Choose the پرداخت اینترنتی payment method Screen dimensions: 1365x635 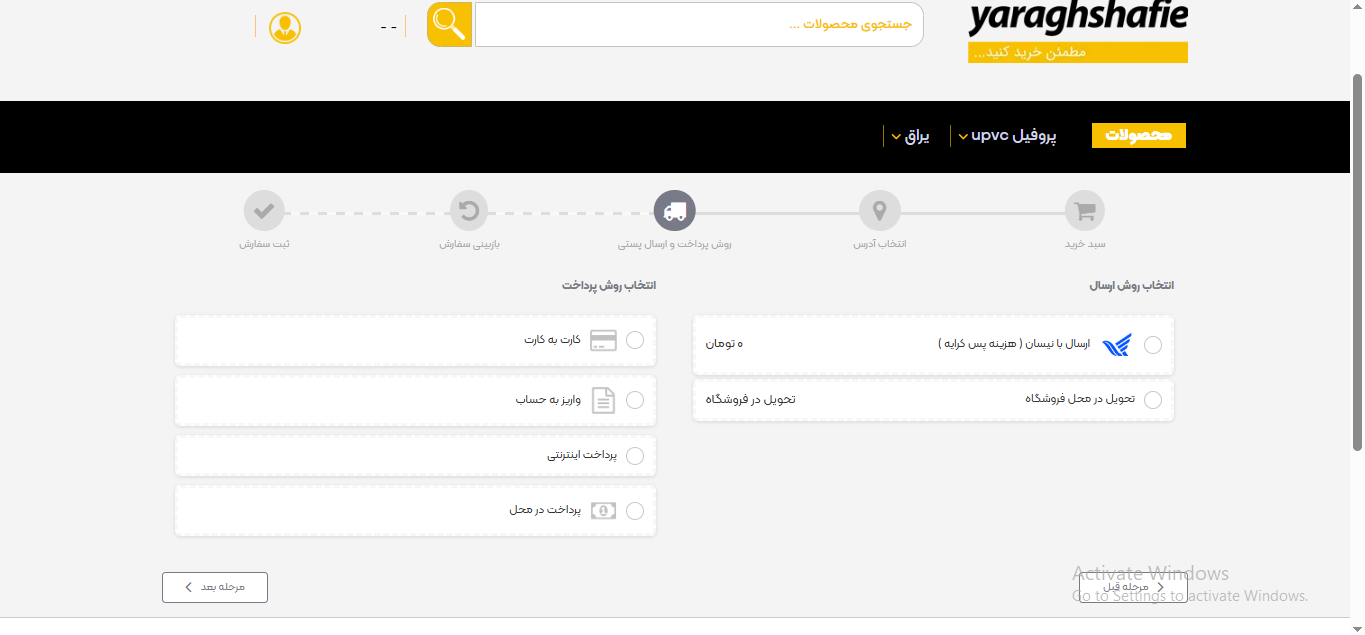(x=635, y=455)
